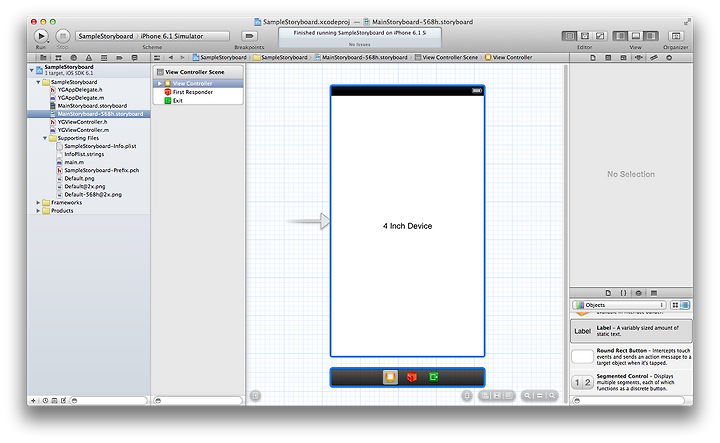Select the Label object in library
The image size is (720, 443).
(631, 331)
